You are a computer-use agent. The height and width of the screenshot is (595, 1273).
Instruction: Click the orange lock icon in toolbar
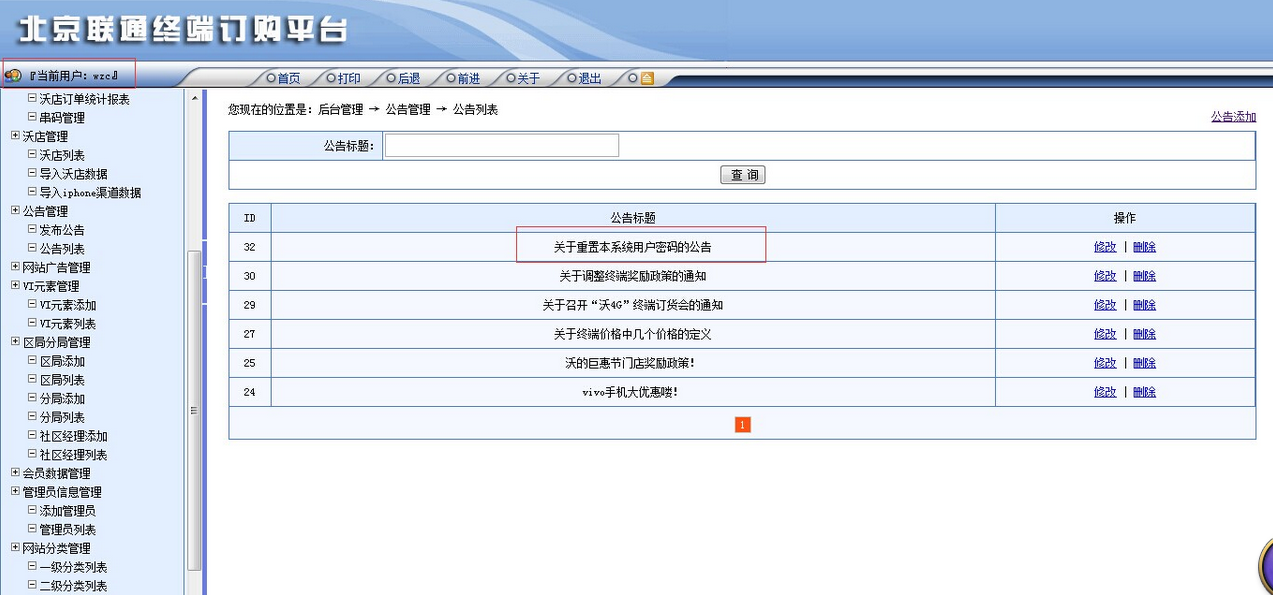tap(647, 78)
